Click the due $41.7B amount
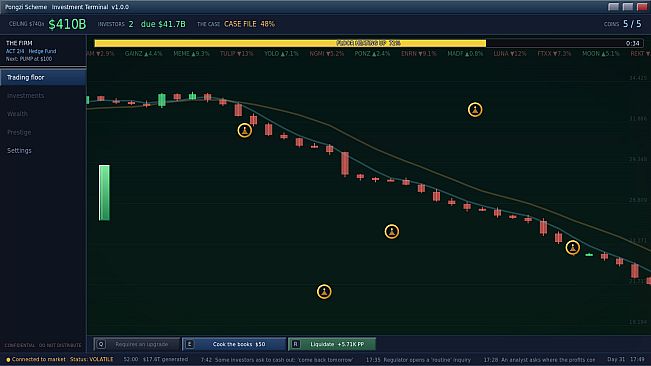This screenshot has height=366, width=651. [x=163, y=24]
